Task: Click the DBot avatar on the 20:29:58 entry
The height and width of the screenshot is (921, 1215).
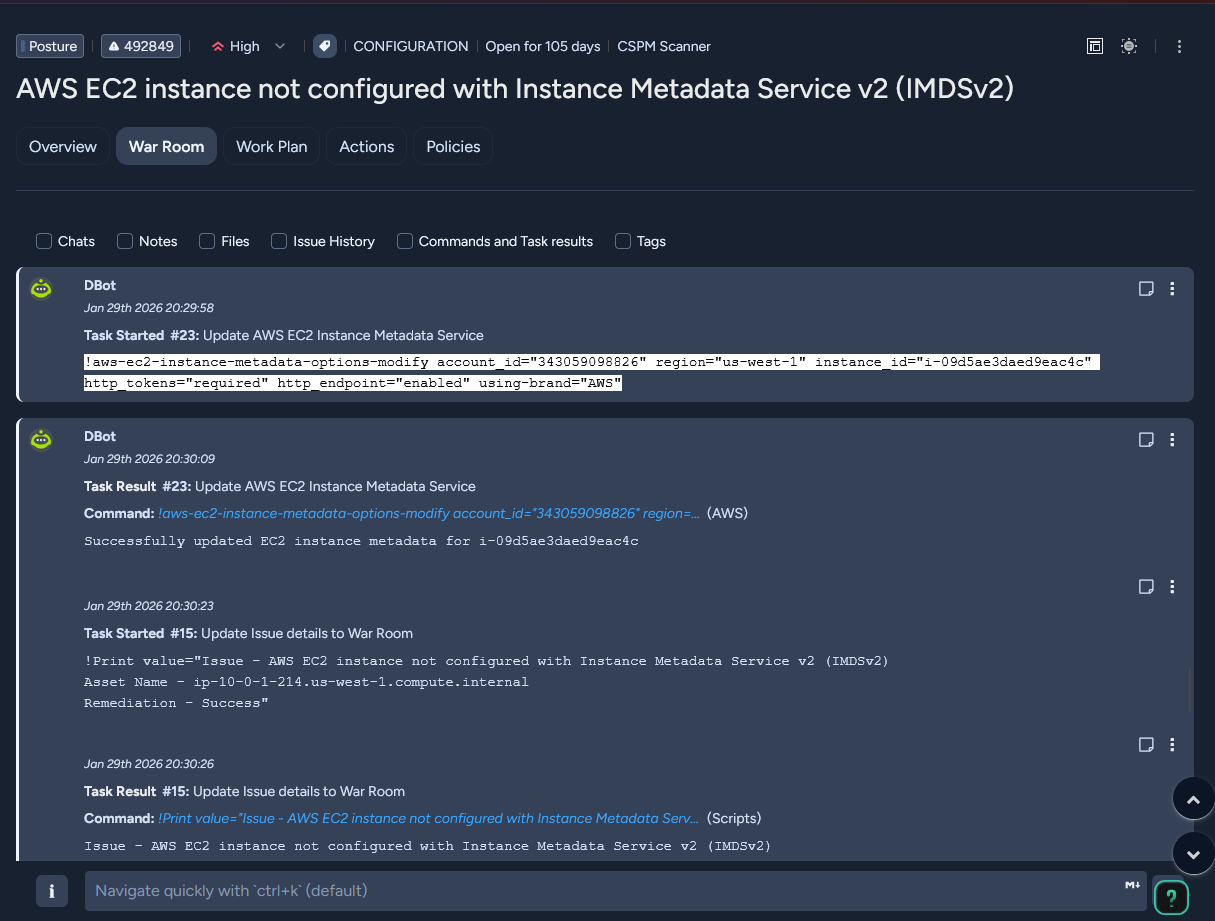Action: coord(41,290)
